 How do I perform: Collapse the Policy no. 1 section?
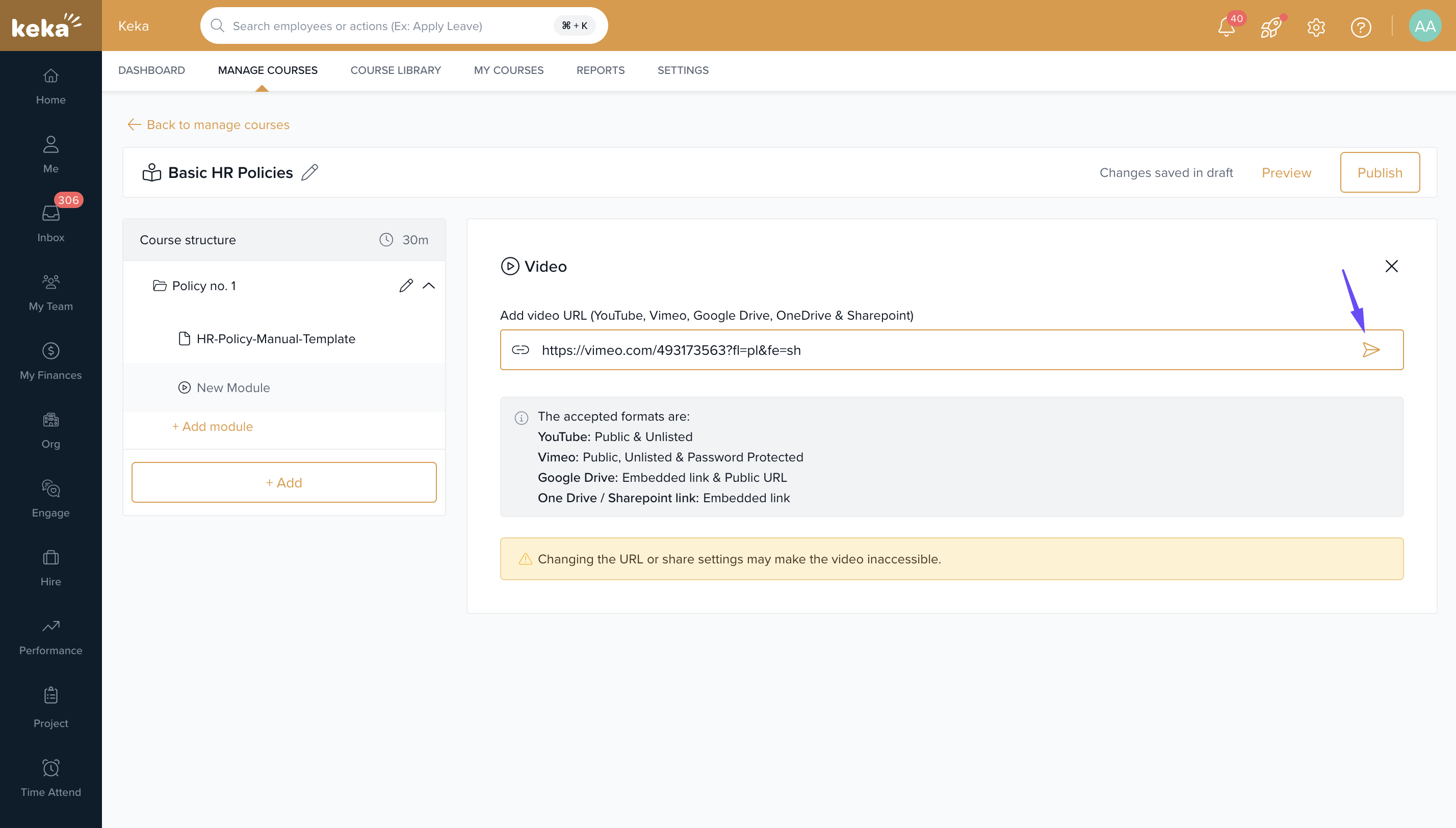click(x=429, y=286)
